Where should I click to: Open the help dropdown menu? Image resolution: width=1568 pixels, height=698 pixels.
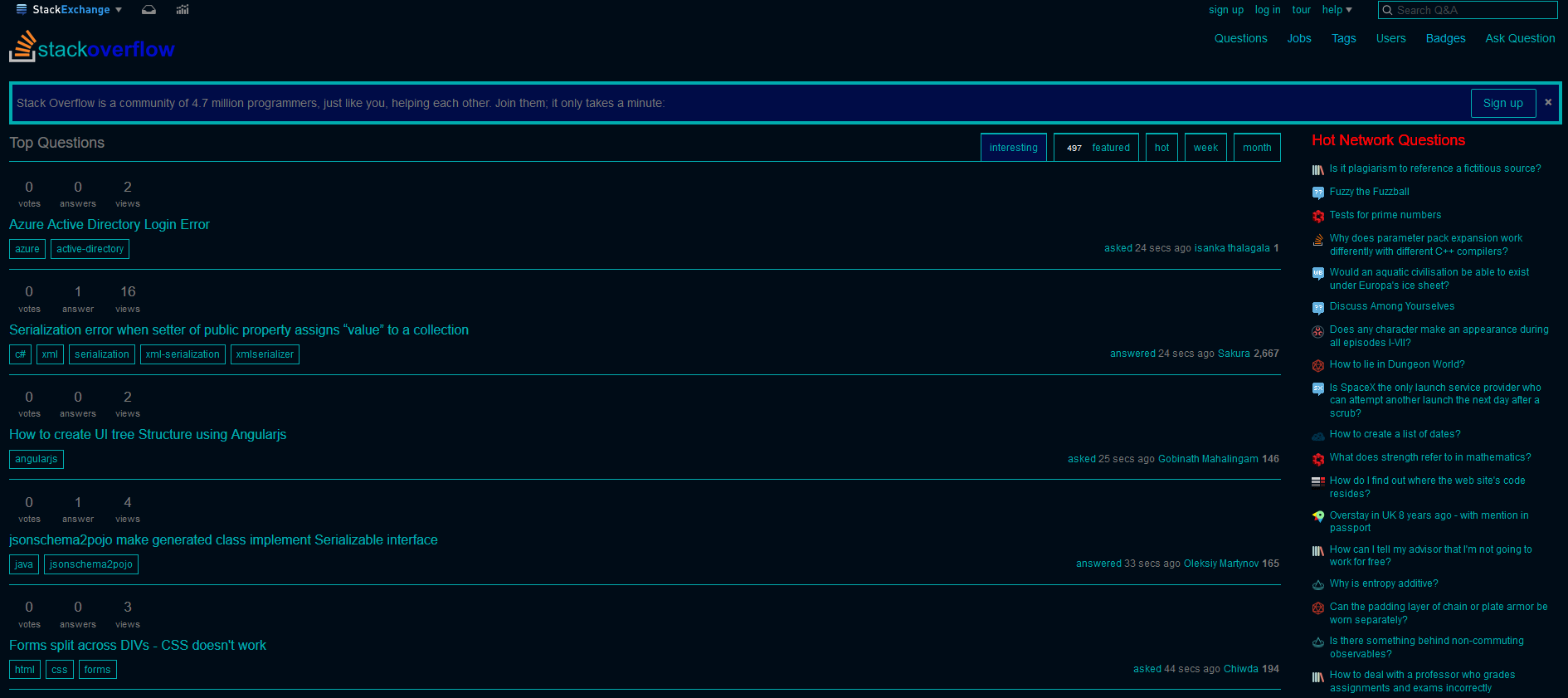pyautogui.click(x=1337, y=10)
